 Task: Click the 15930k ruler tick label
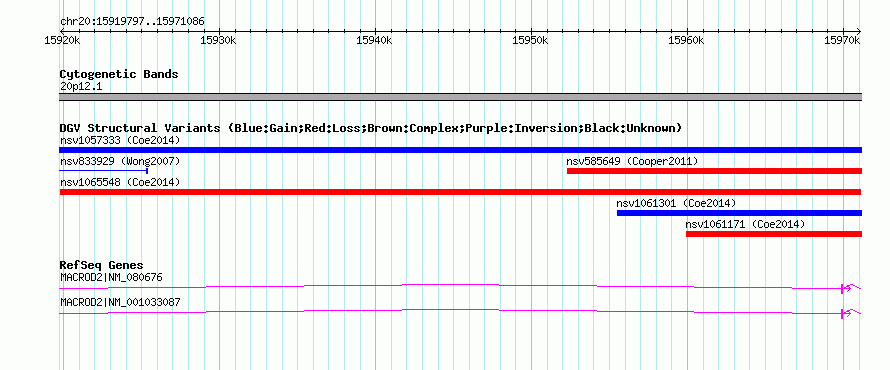(x=217, y=41)
